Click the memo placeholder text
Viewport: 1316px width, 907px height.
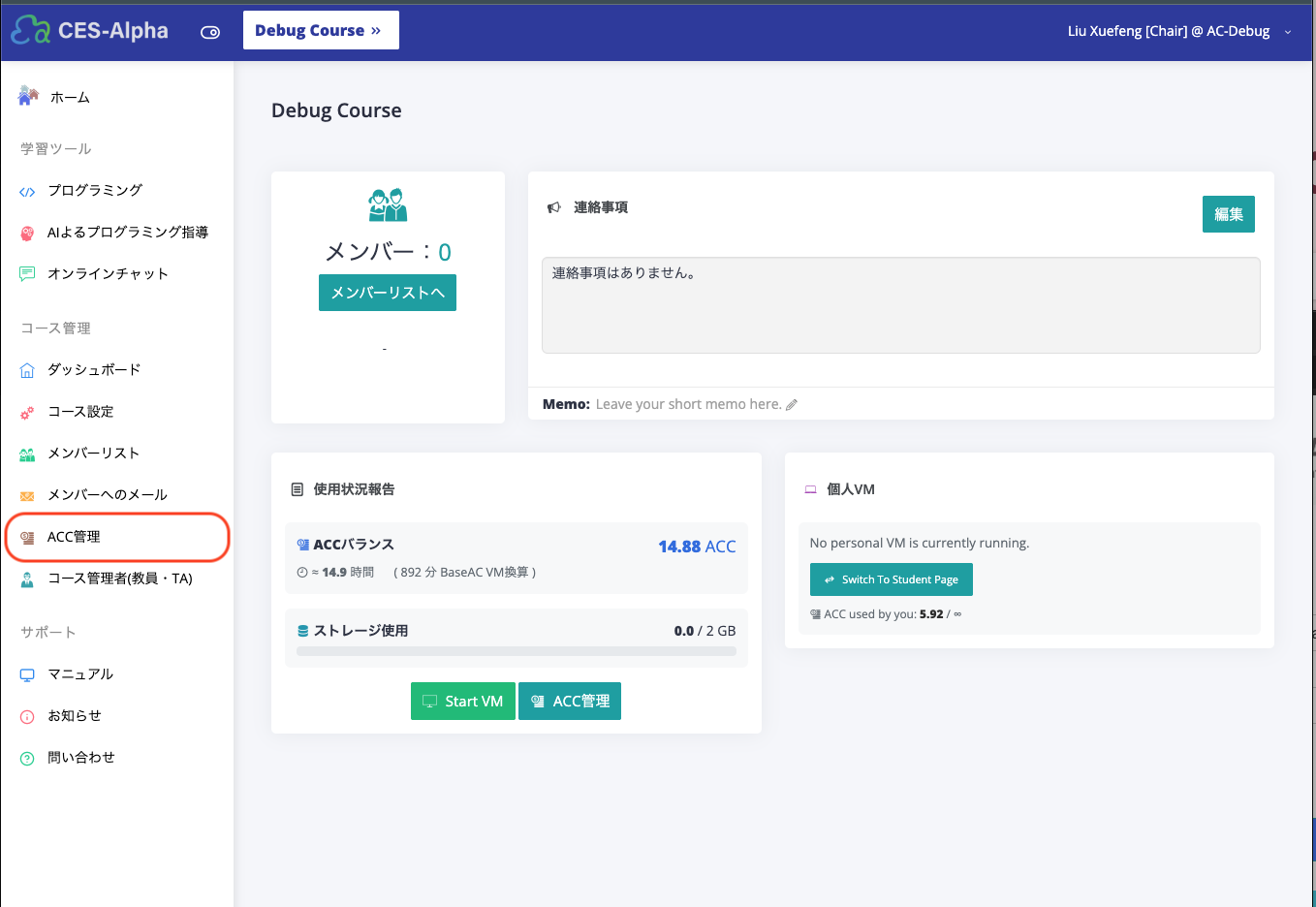689,404
